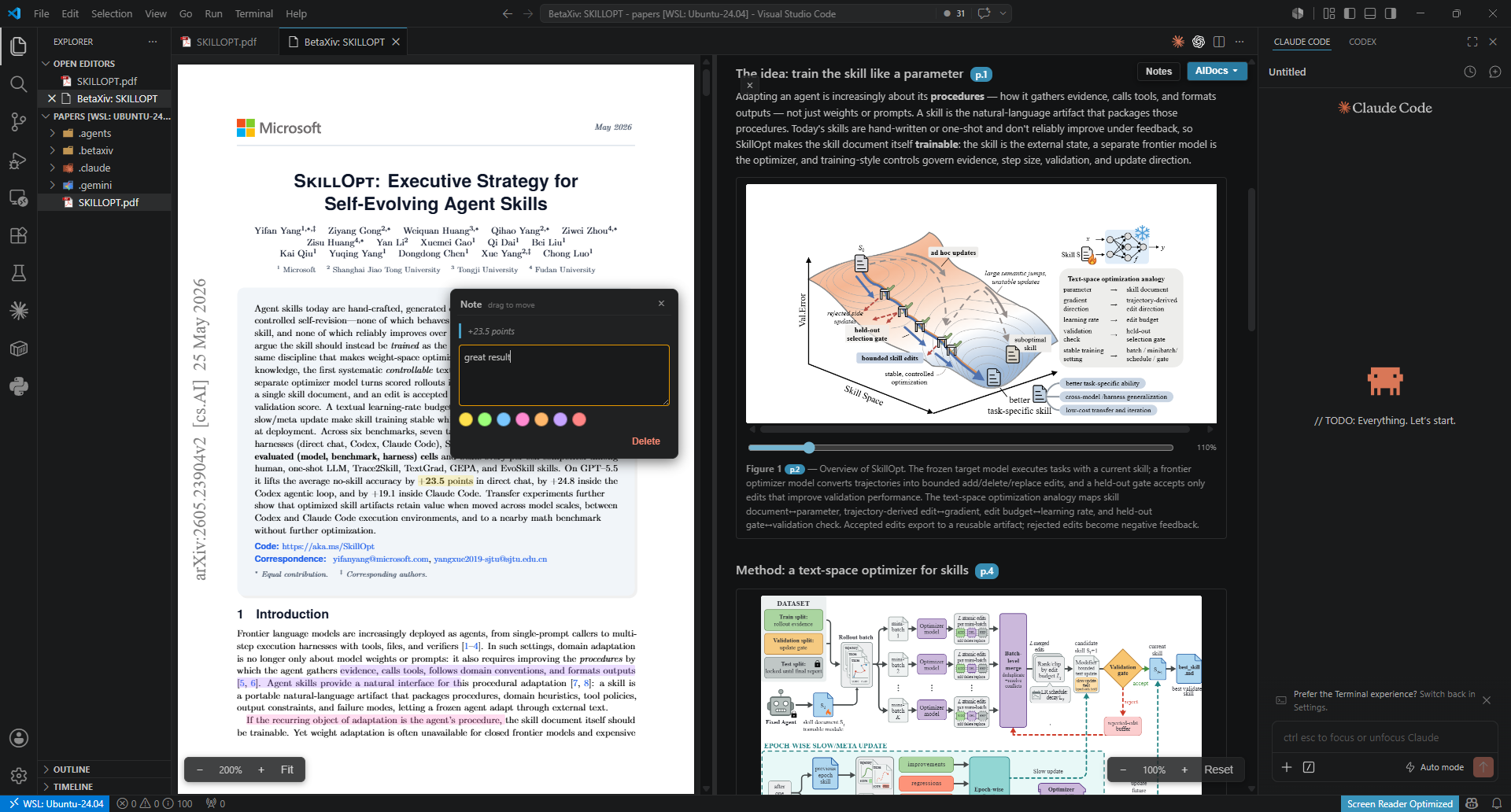Expand the .betaxiv folder
The height and width of the screenshot is (812, 1511).
point(96,150)
